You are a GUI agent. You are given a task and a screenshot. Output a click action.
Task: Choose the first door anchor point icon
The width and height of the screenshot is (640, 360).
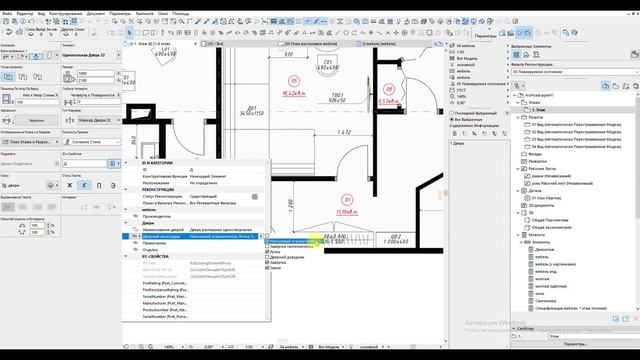click(x=8, y=77)
